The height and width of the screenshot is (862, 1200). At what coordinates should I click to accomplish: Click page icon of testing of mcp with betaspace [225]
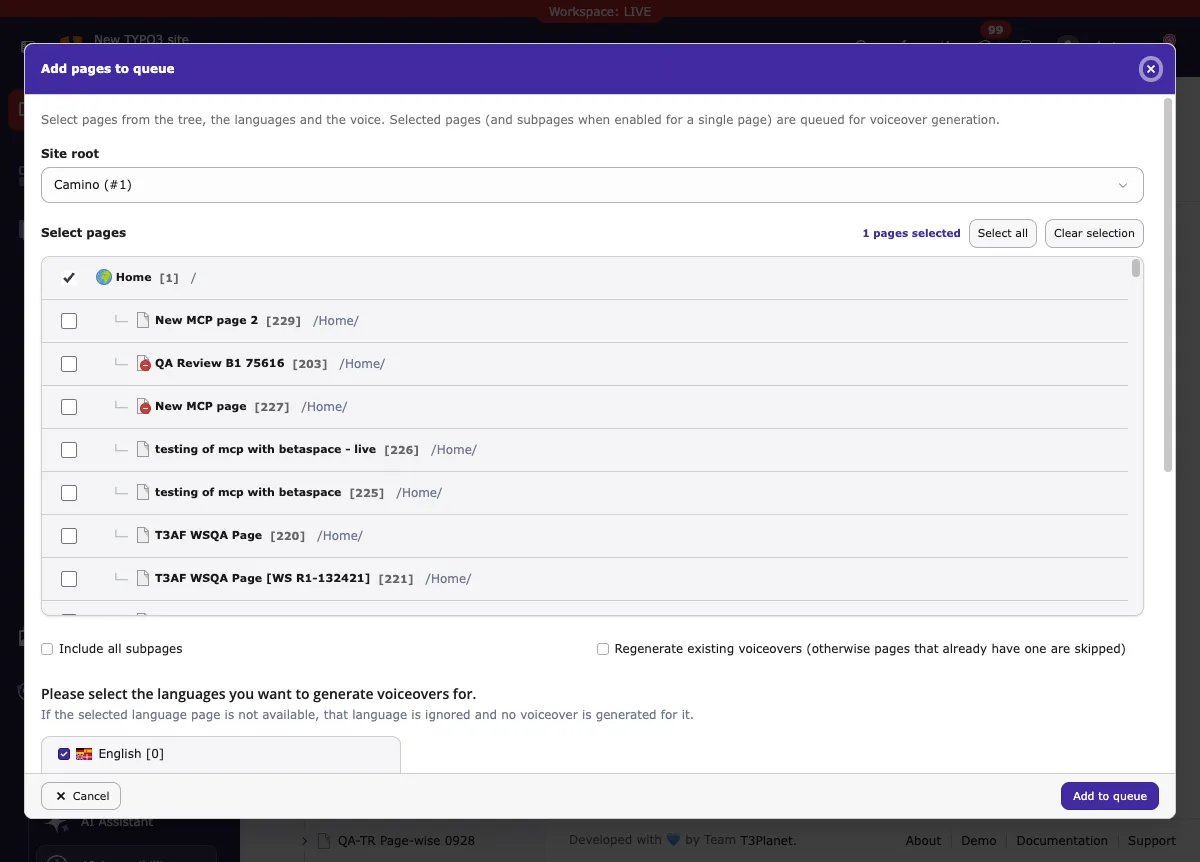[x=143, y=492]
